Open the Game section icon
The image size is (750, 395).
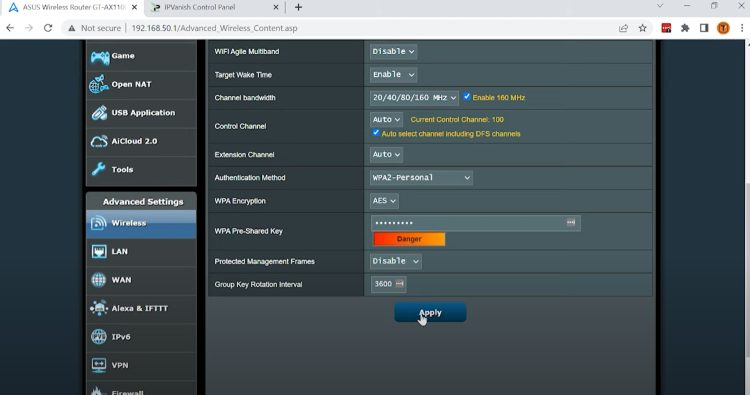coord(100,56)
